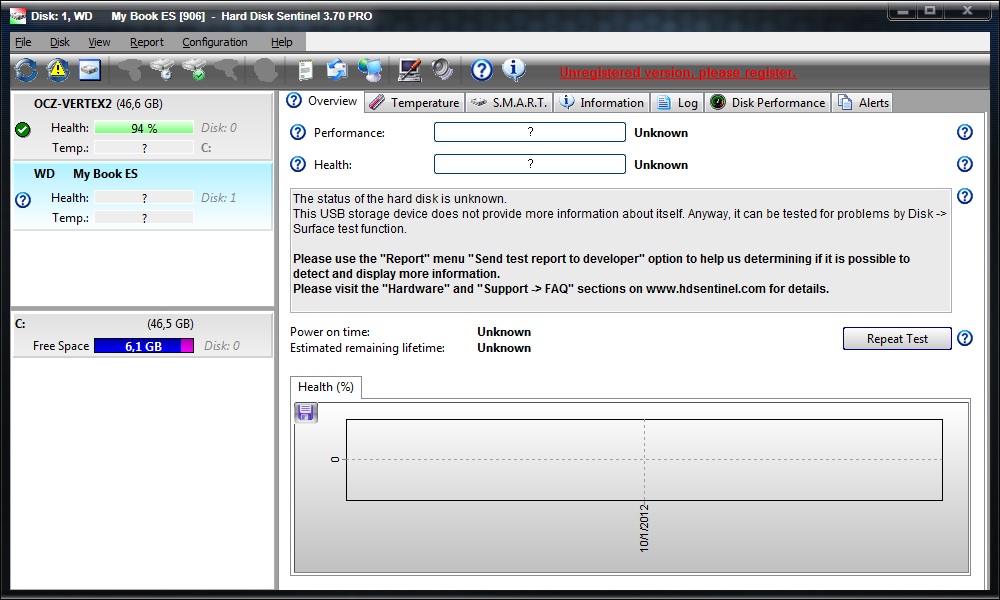Screen dimensions: 1000x600
Task: Click the blue info bubble toolbar icon
Action: tap(513, 70)
